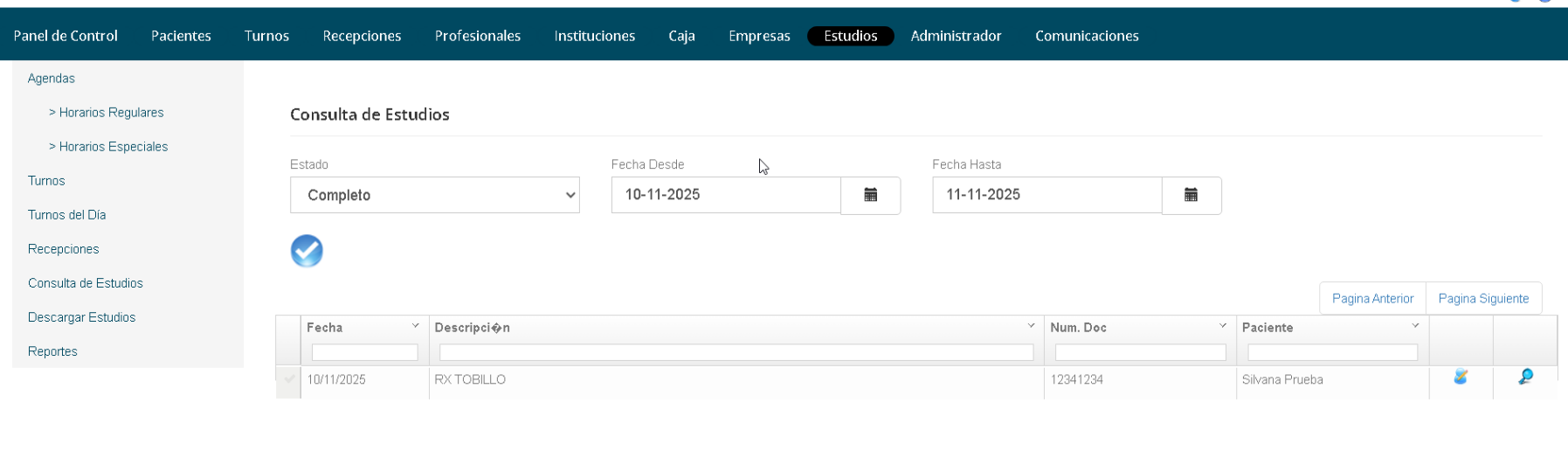Open the Fecha Desde calendar picker

tap(870, 195)
